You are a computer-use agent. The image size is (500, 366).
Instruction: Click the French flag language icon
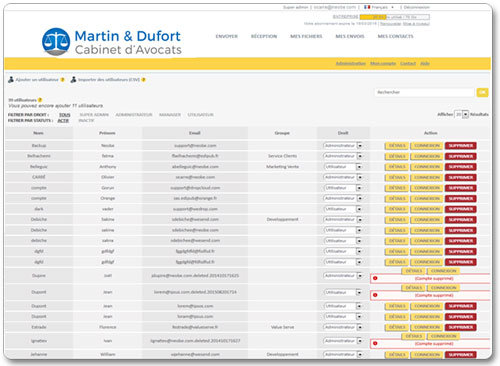367,7
